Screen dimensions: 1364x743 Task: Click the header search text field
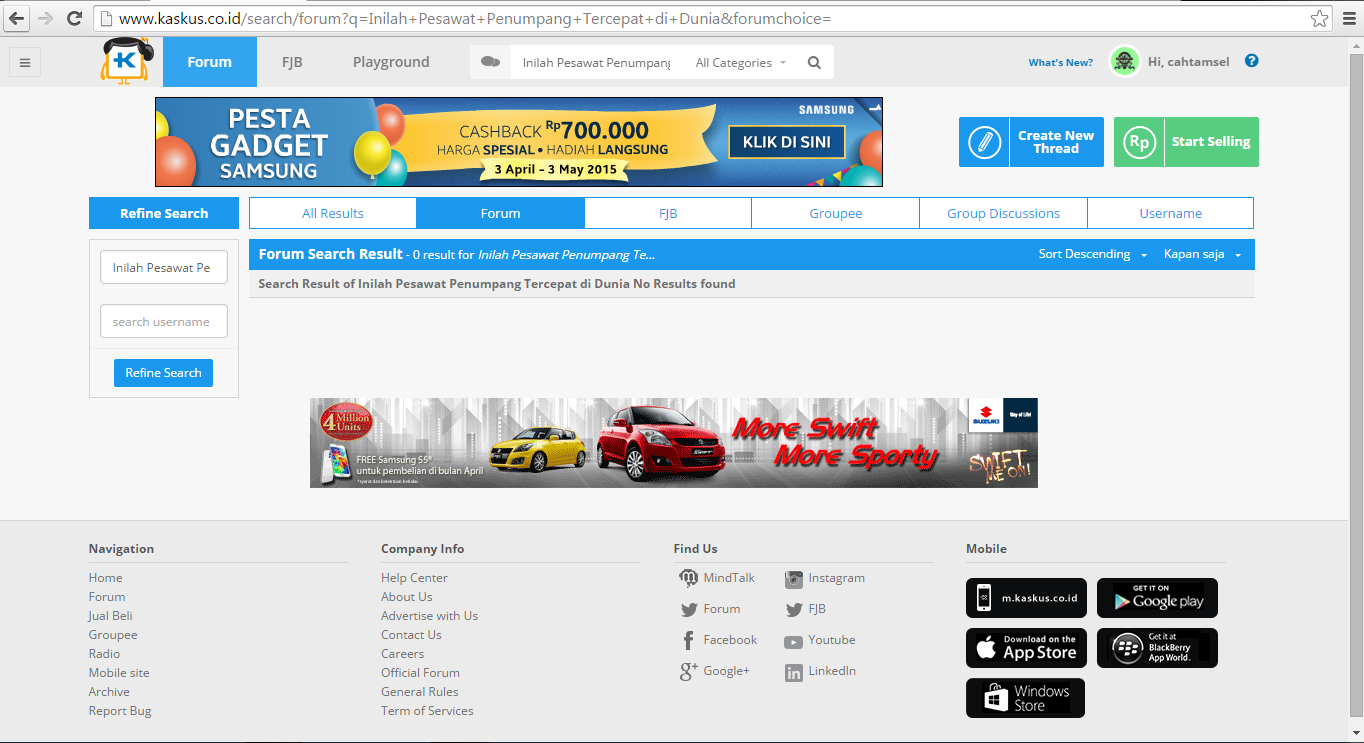(x=596, y=62)
